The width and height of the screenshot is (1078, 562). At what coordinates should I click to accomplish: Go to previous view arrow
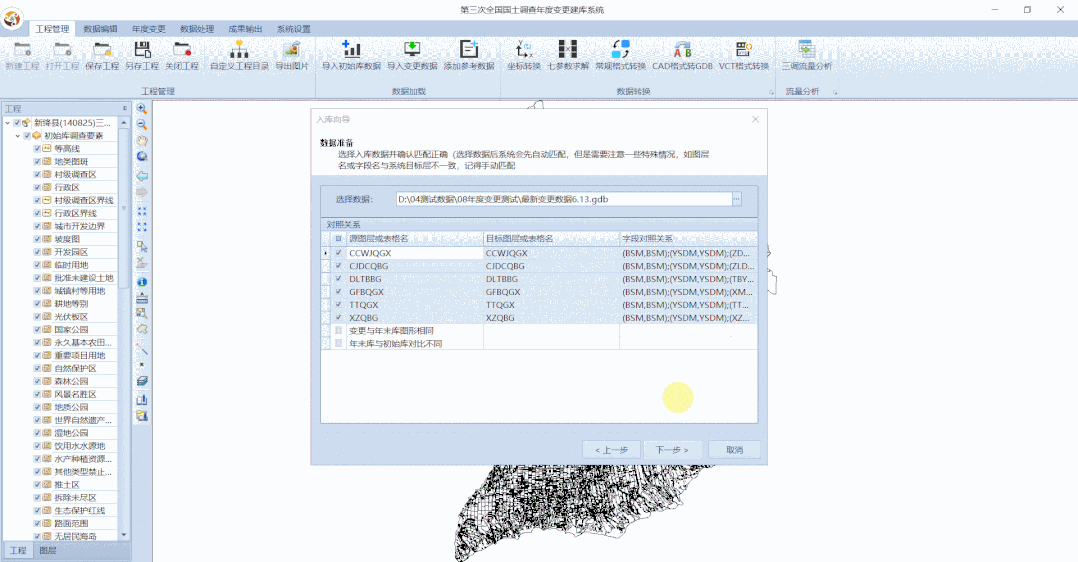142,175
